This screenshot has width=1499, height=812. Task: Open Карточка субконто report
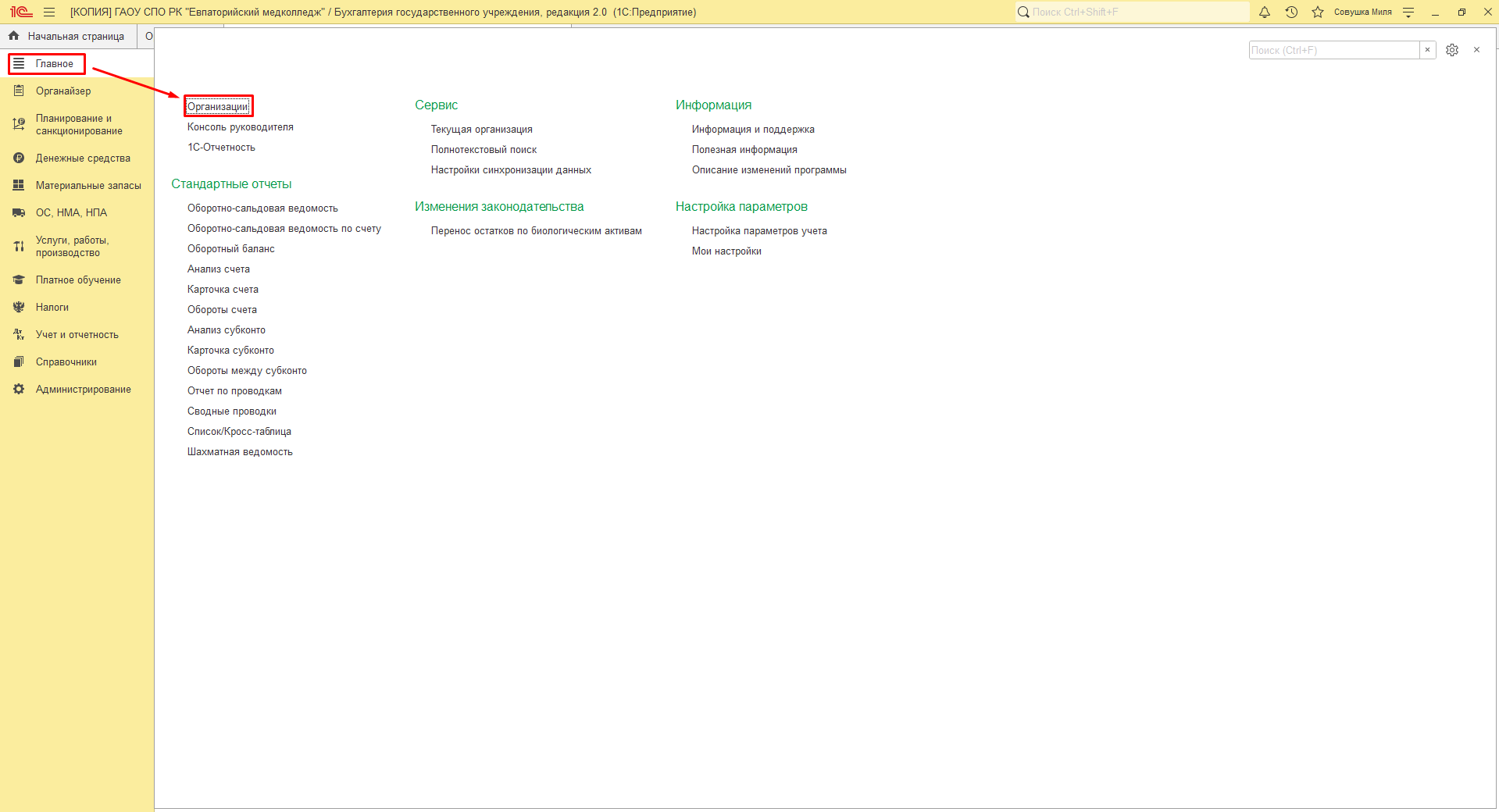230,351
